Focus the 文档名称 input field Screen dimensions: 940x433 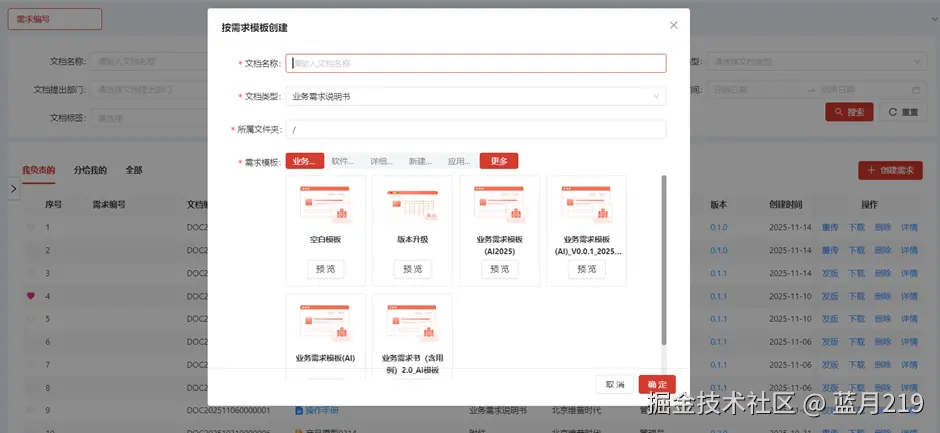[476, 63]
